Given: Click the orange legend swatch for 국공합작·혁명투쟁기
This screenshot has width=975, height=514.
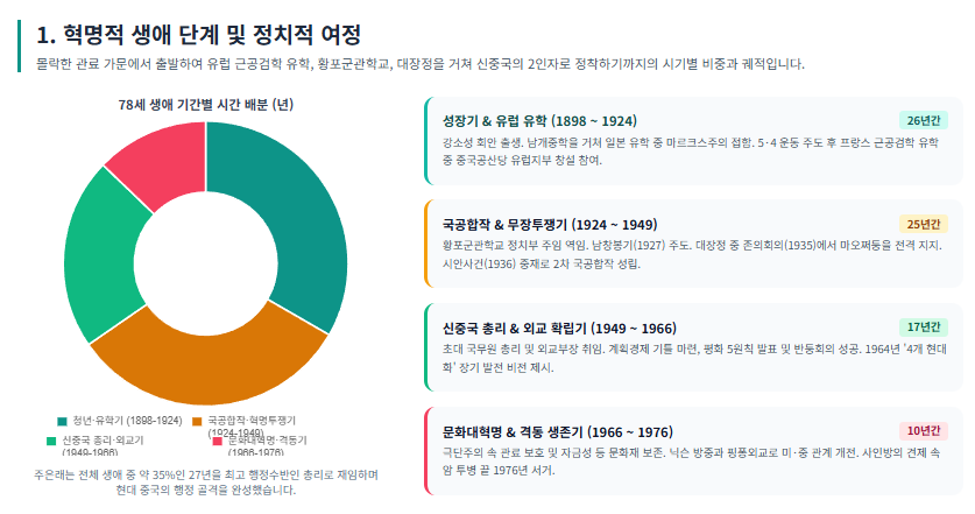Looking at the screenshot, I should 197,421.
